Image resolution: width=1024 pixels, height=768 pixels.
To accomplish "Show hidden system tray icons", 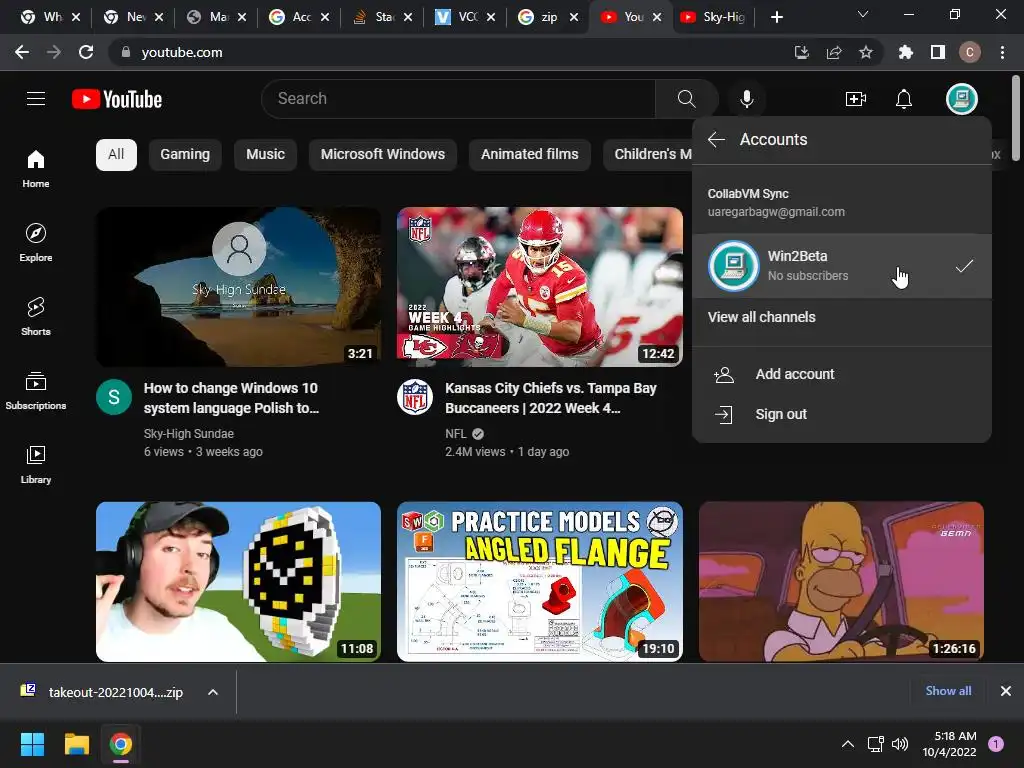I will (x=848, y=744).
